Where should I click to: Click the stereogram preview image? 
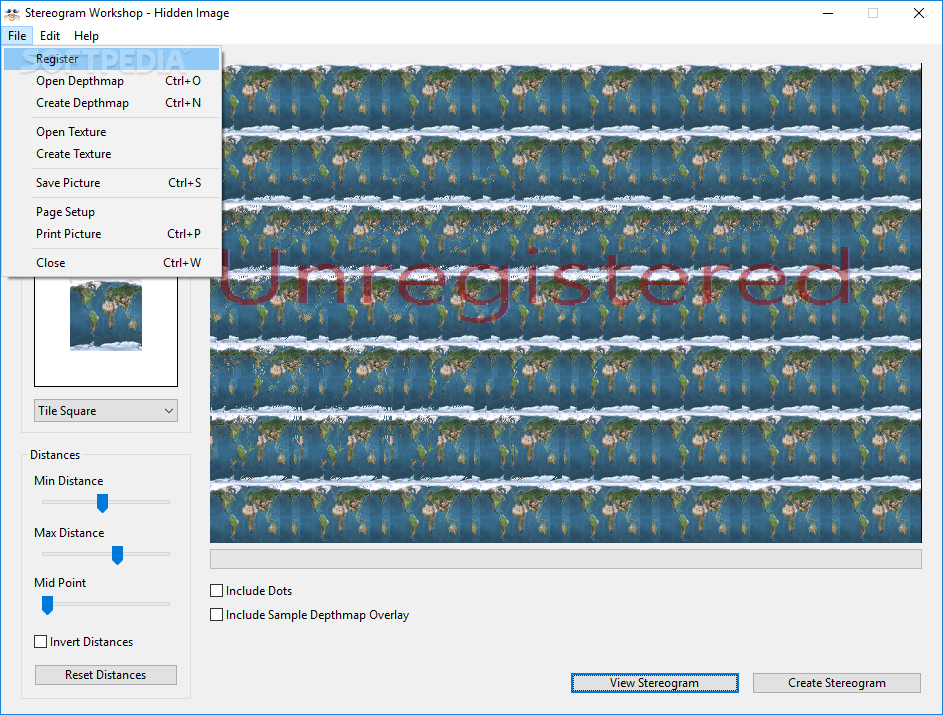pyautogui.click(x=565, y=303)
